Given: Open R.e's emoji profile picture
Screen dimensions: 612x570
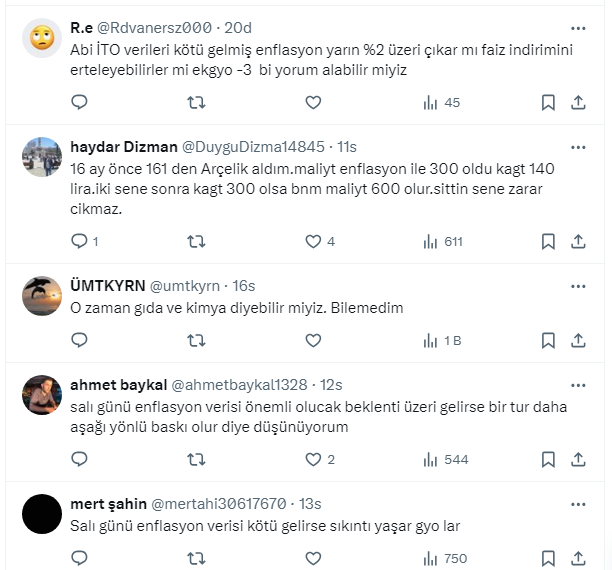Looking at the screenshot, I should [42, 40].
